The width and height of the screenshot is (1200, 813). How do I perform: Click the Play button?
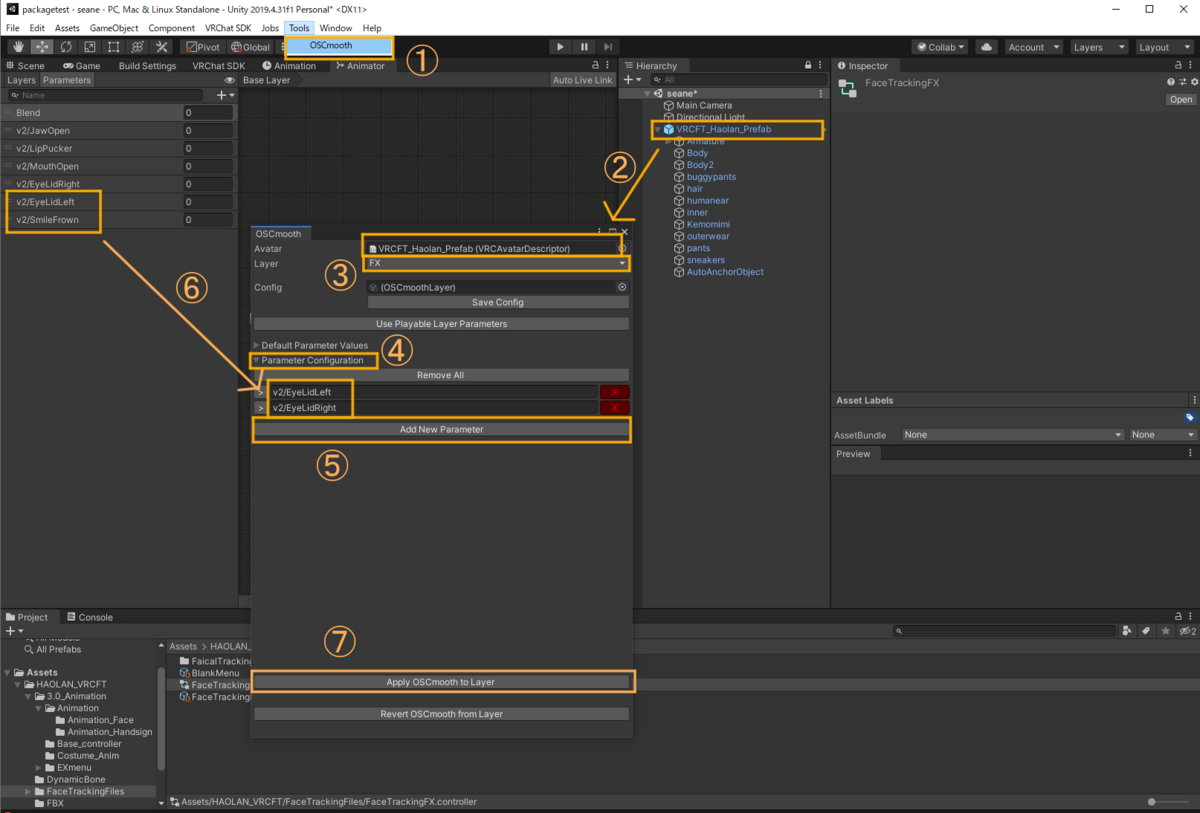tap(560, 47)
